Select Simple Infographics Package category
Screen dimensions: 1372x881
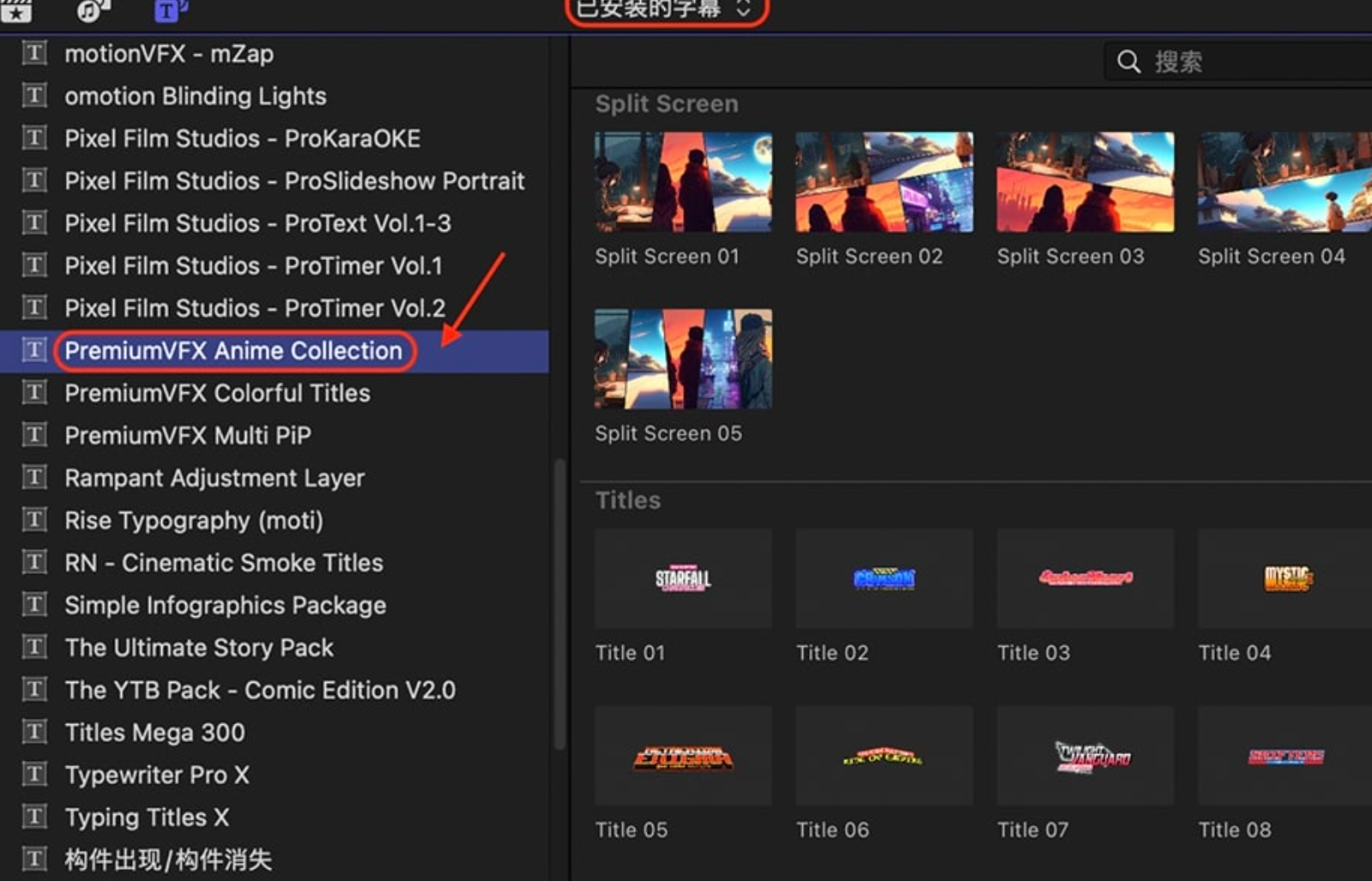[225, 606]
